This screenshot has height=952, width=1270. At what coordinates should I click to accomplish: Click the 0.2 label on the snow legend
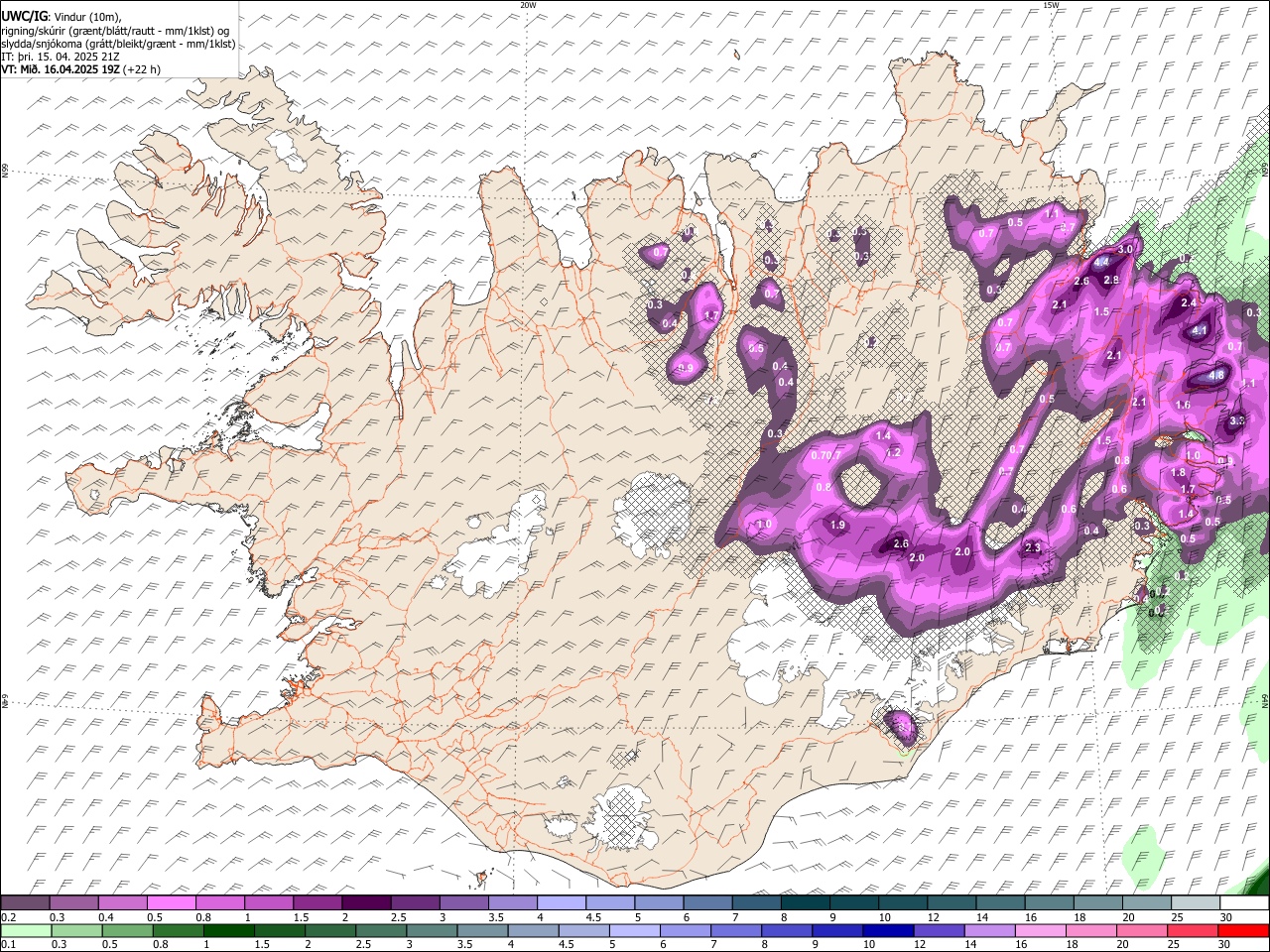click(x=8, y=916)
